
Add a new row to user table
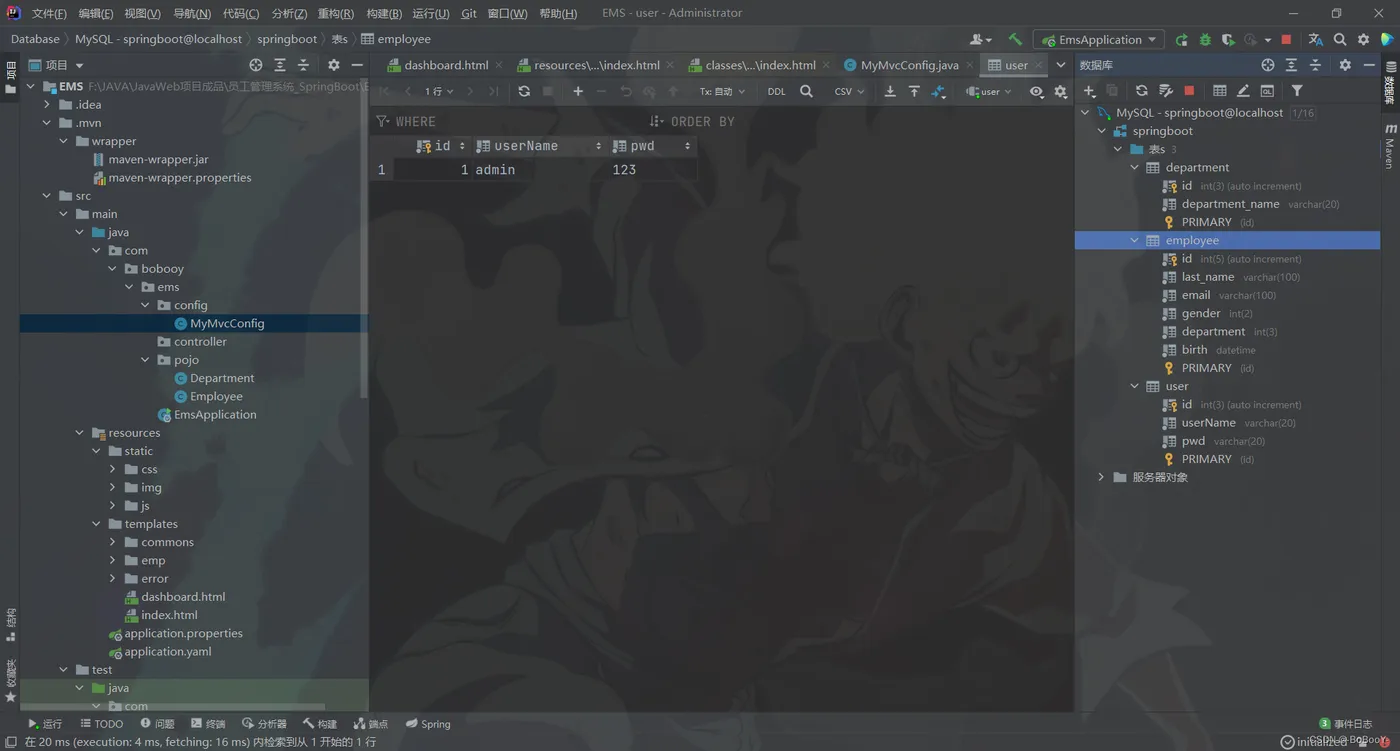coord(578,91)
